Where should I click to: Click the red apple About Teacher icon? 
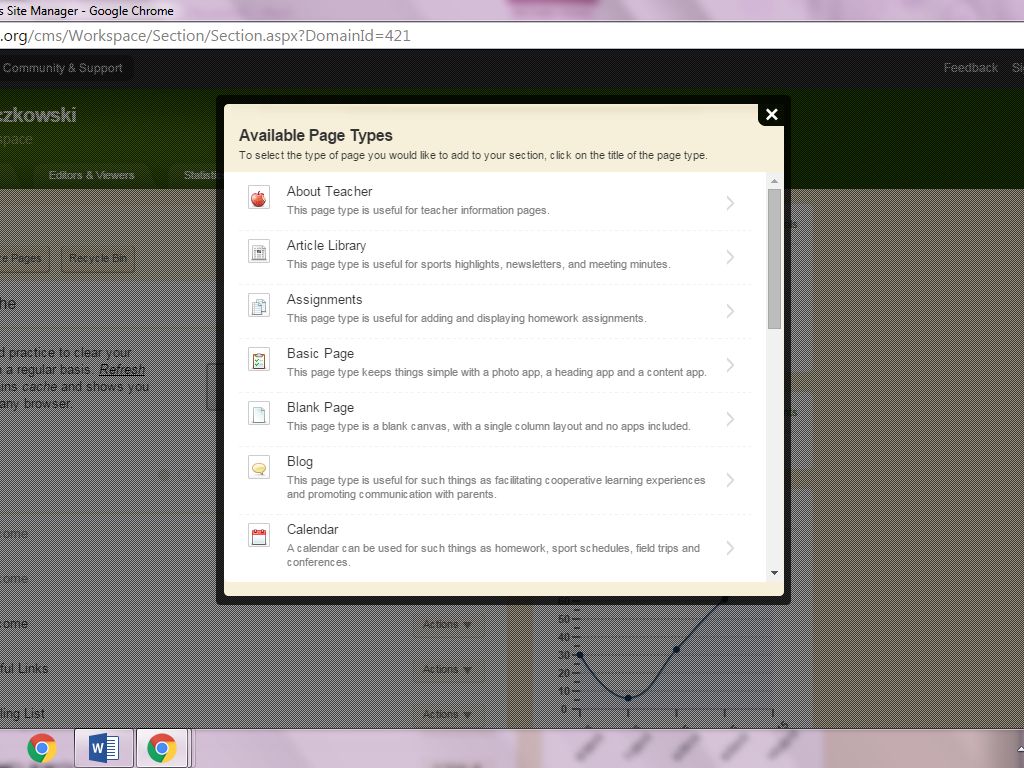click(259, 198)
